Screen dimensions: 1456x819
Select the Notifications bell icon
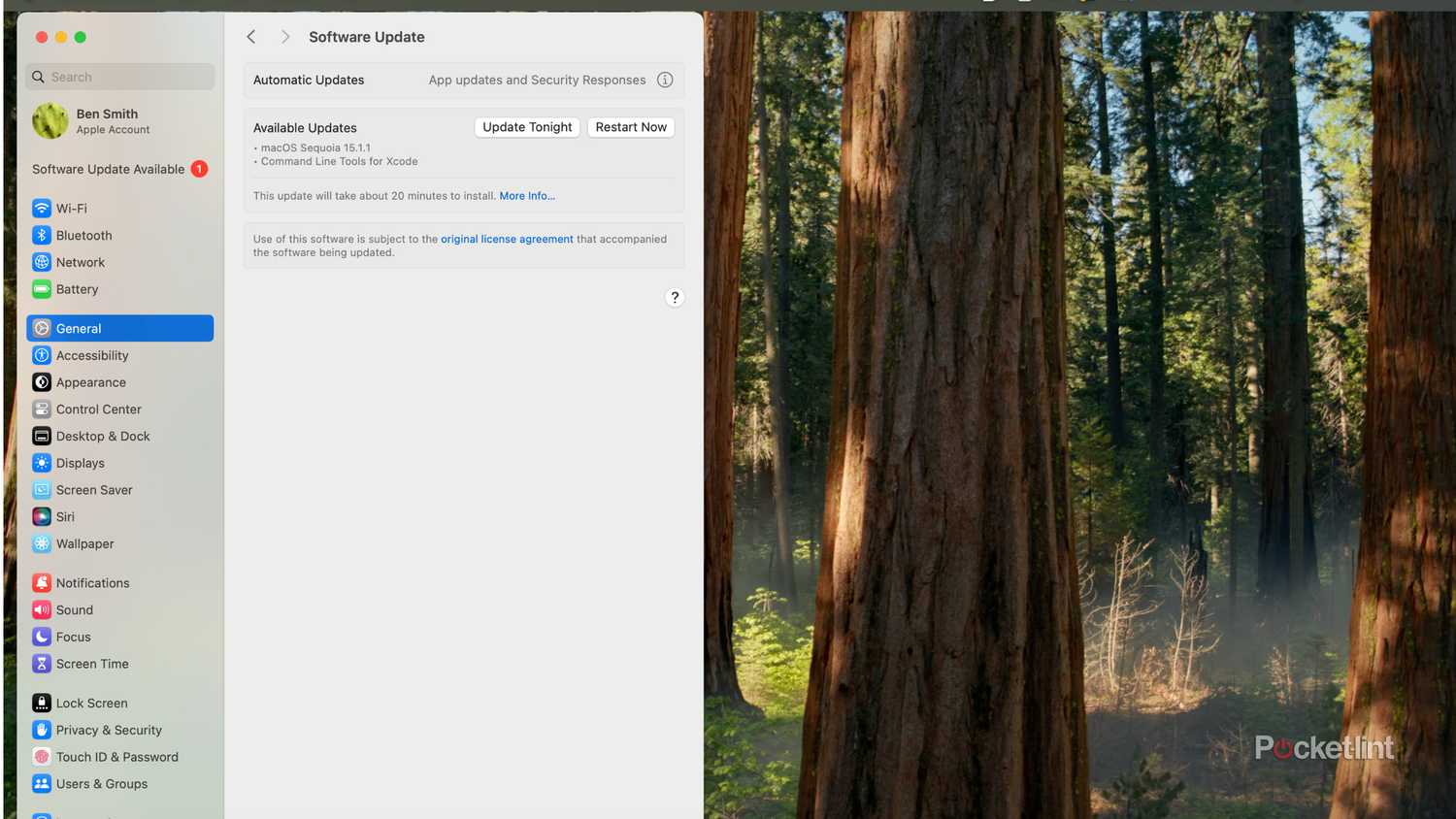pyautogui.click(x=42, y=583)
